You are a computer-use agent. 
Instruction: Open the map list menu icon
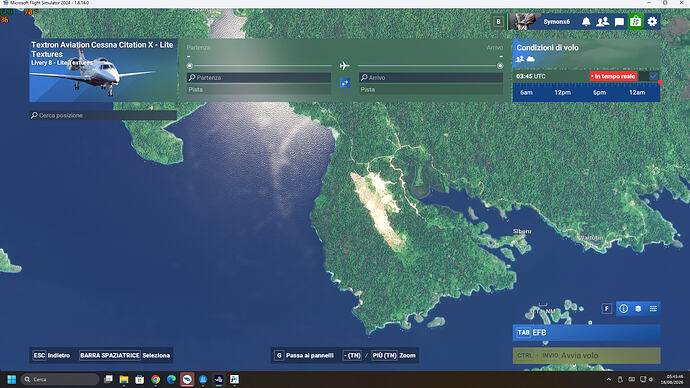(653, 308)
